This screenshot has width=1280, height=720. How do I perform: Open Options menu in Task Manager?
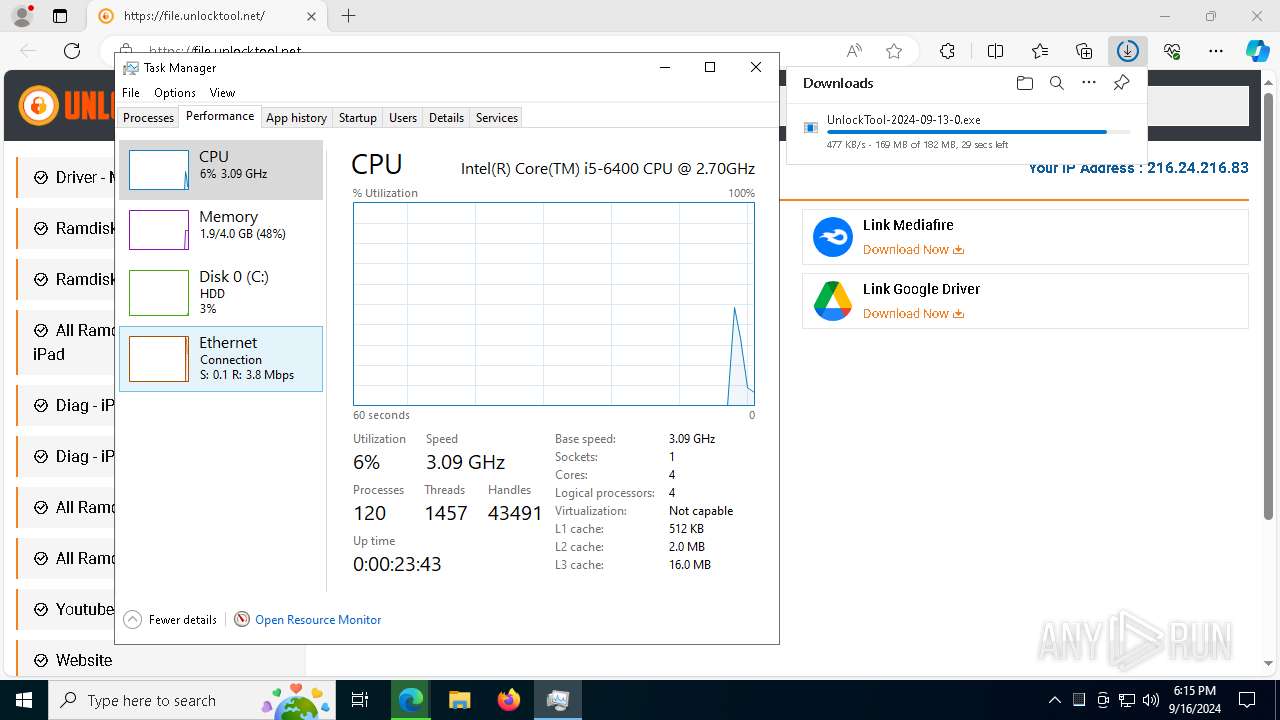(175, 92)
